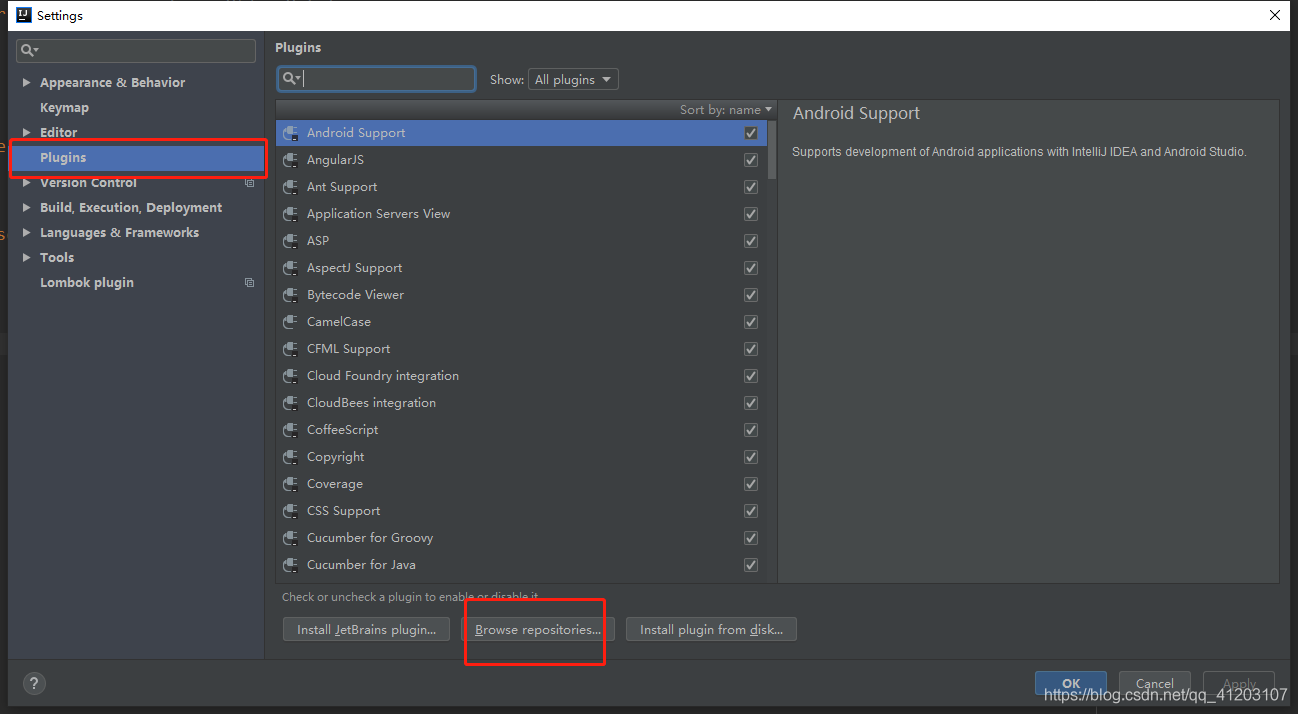
Task: Focus the settings sidebar search field
Action: [x=136, y=51]
